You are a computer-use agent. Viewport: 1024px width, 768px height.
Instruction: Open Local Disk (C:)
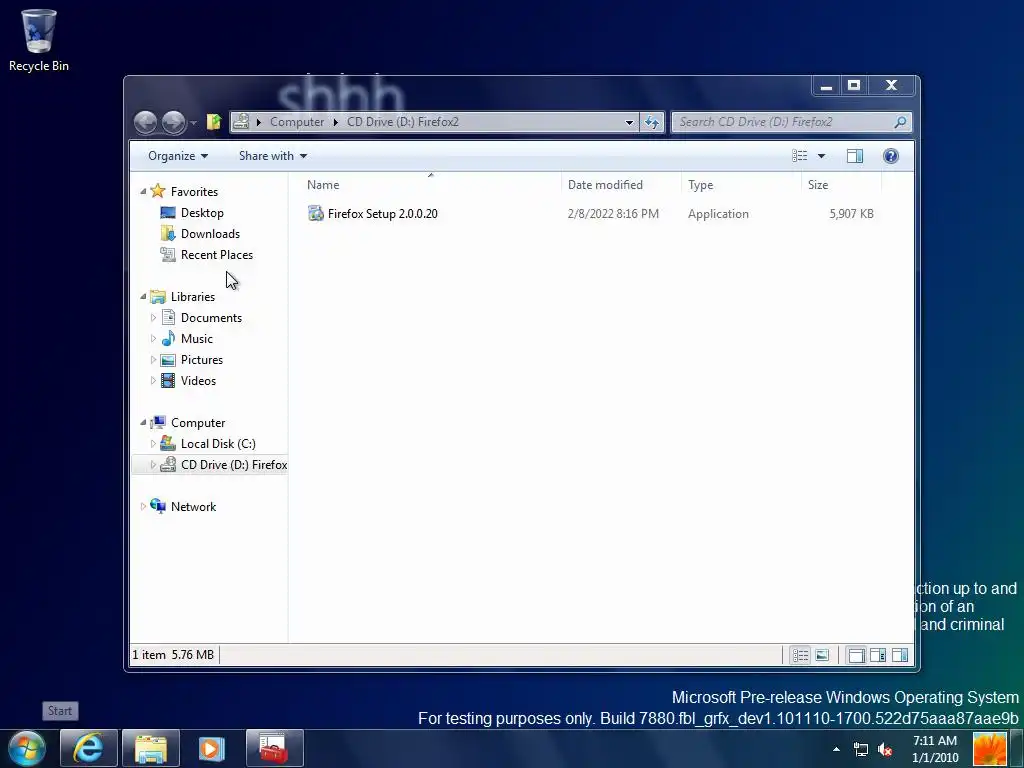218,443
